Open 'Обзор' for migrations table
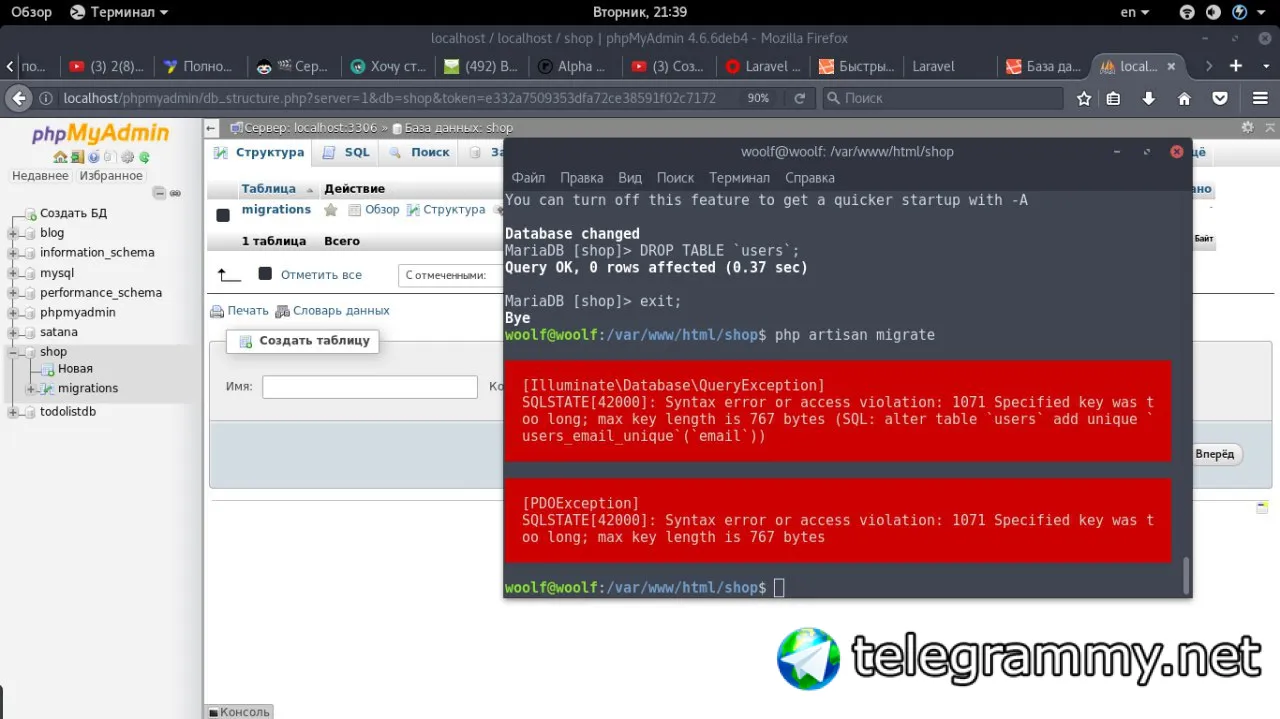This screenshot has height=719, width=1280. [x=374, y=210]
